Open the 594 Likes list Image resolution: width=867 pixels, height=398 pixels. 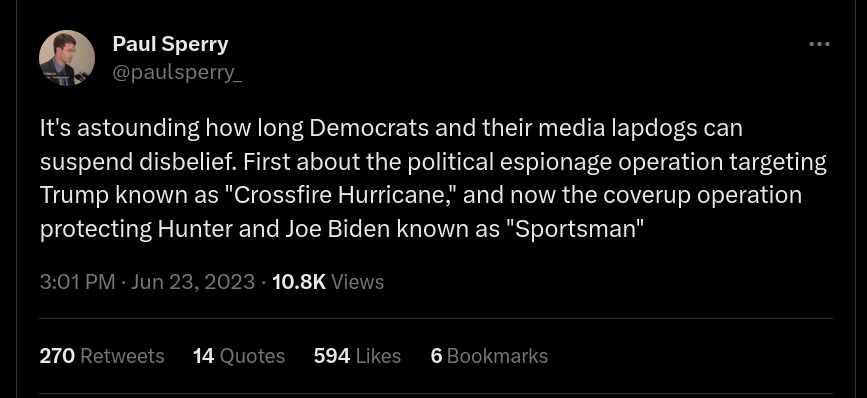357,356
